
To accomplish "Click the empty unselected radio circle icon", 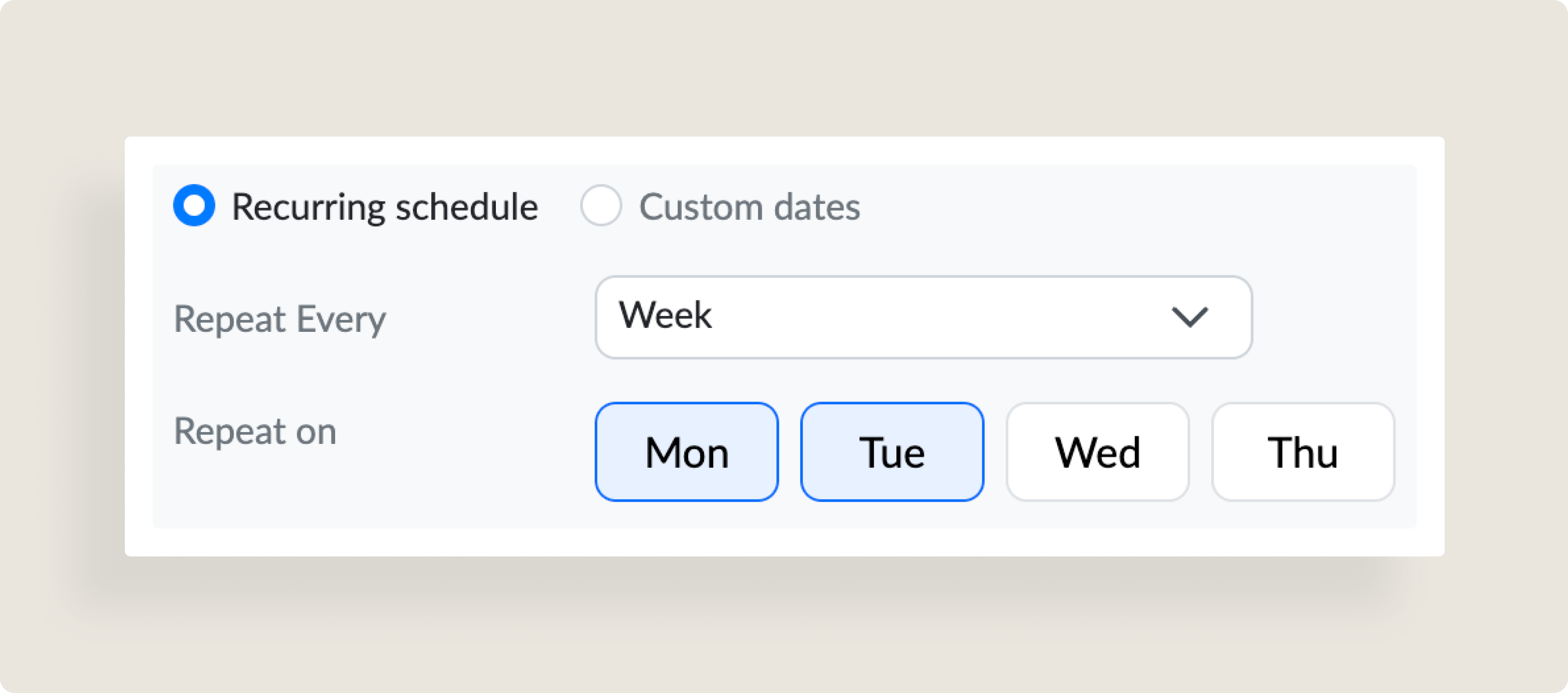I will (x=600, y=205).
